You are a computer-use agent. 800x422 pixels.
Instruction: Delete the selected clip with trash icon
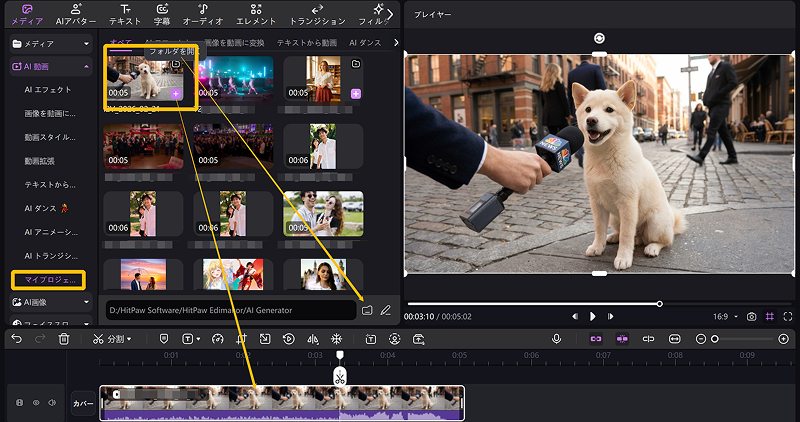pyautogui.click(x=64, y=339)
